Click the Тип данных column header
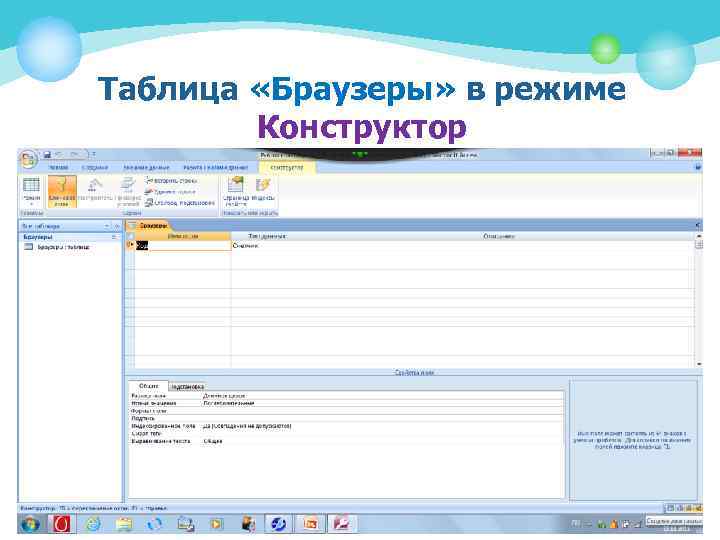Screen dimensions: 720x540 point(267,236)
